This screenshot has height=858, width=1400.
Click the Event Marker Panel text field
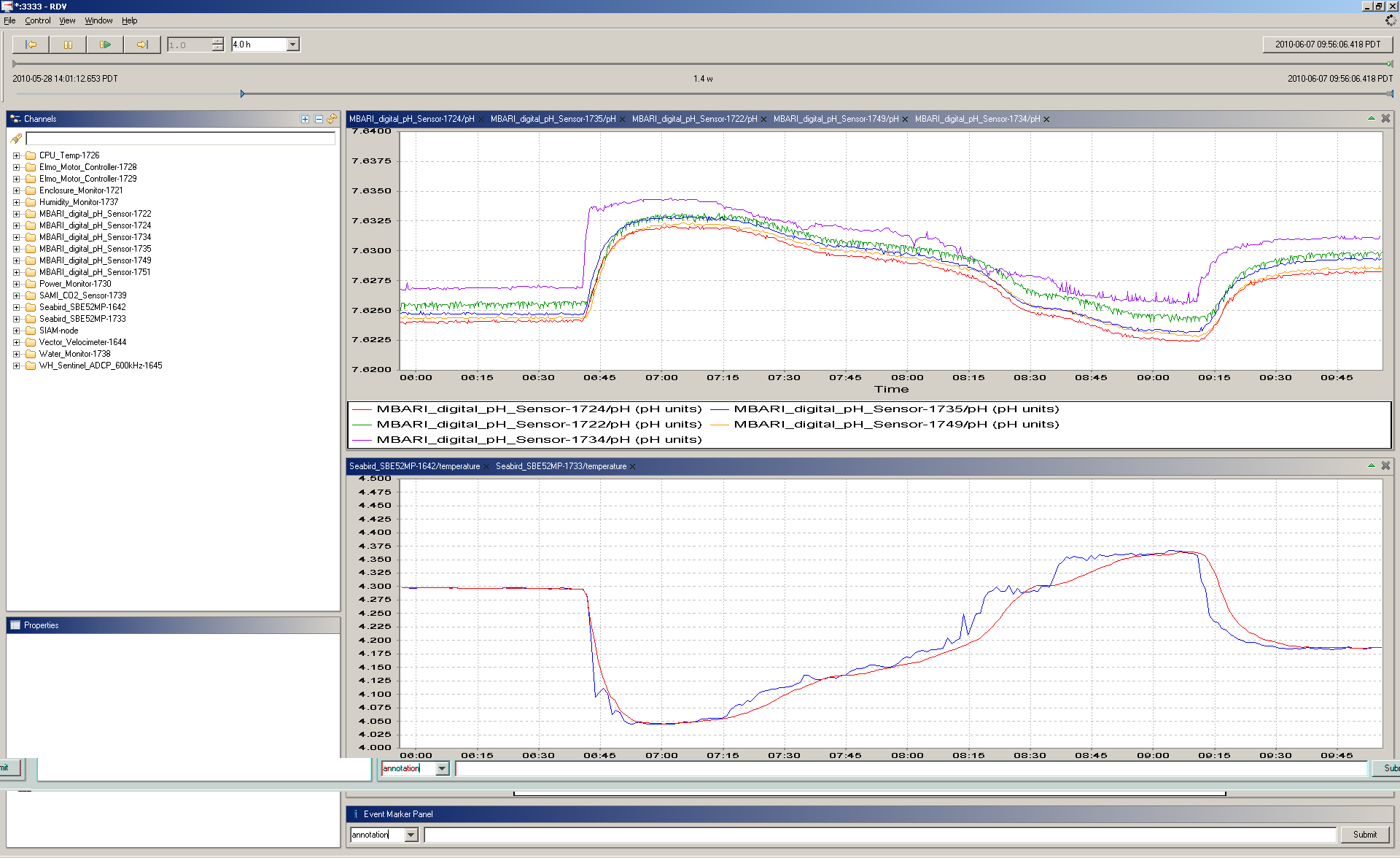880,835
